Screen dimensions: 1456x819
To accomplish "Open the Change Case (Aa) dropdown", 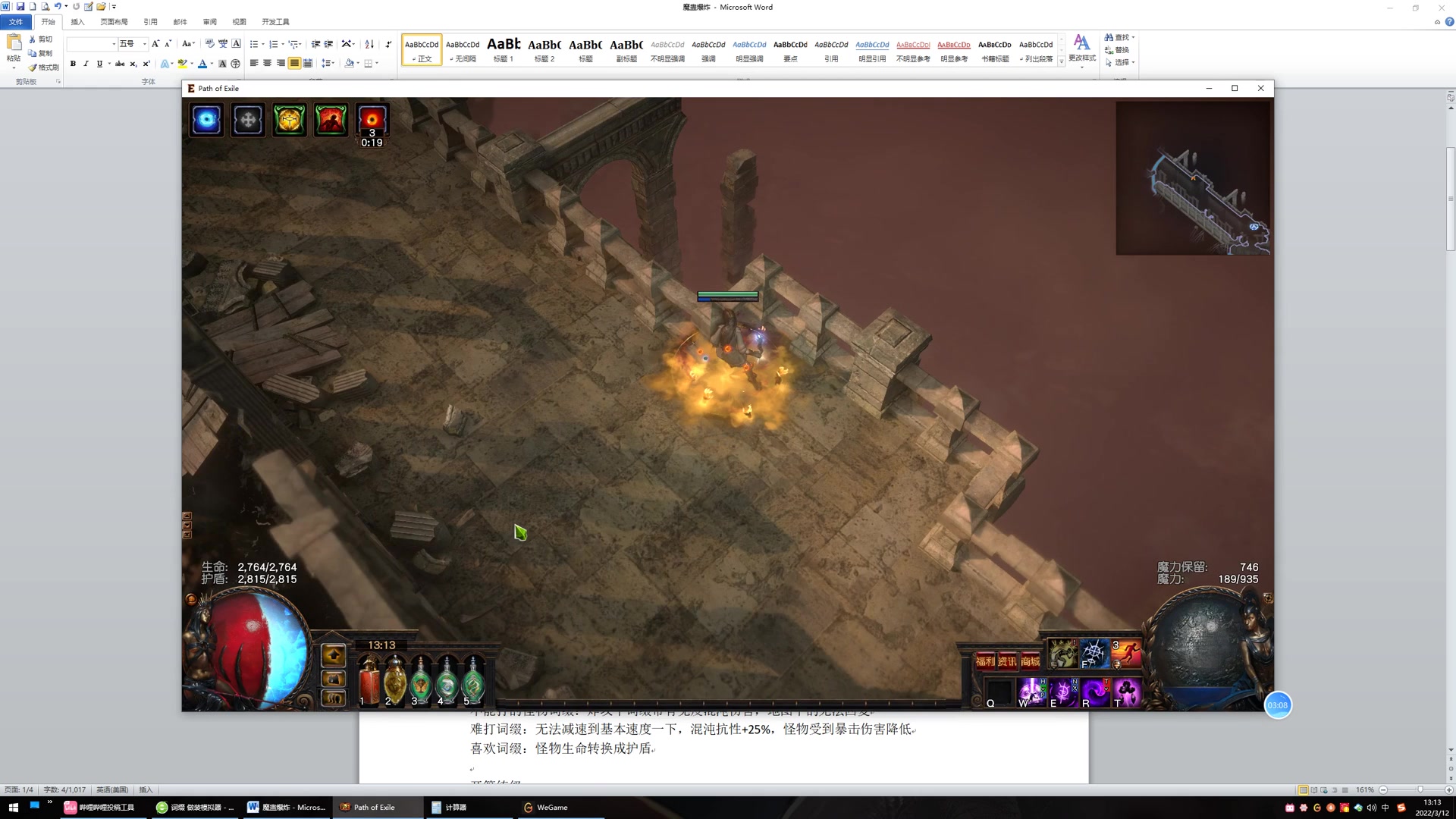I will (x=189, y=44).
